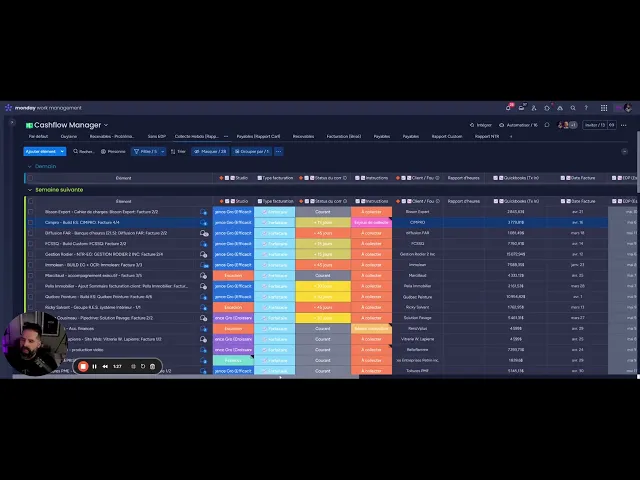
Task: Click the Personne filter button
Action: (x=113, y=151)
